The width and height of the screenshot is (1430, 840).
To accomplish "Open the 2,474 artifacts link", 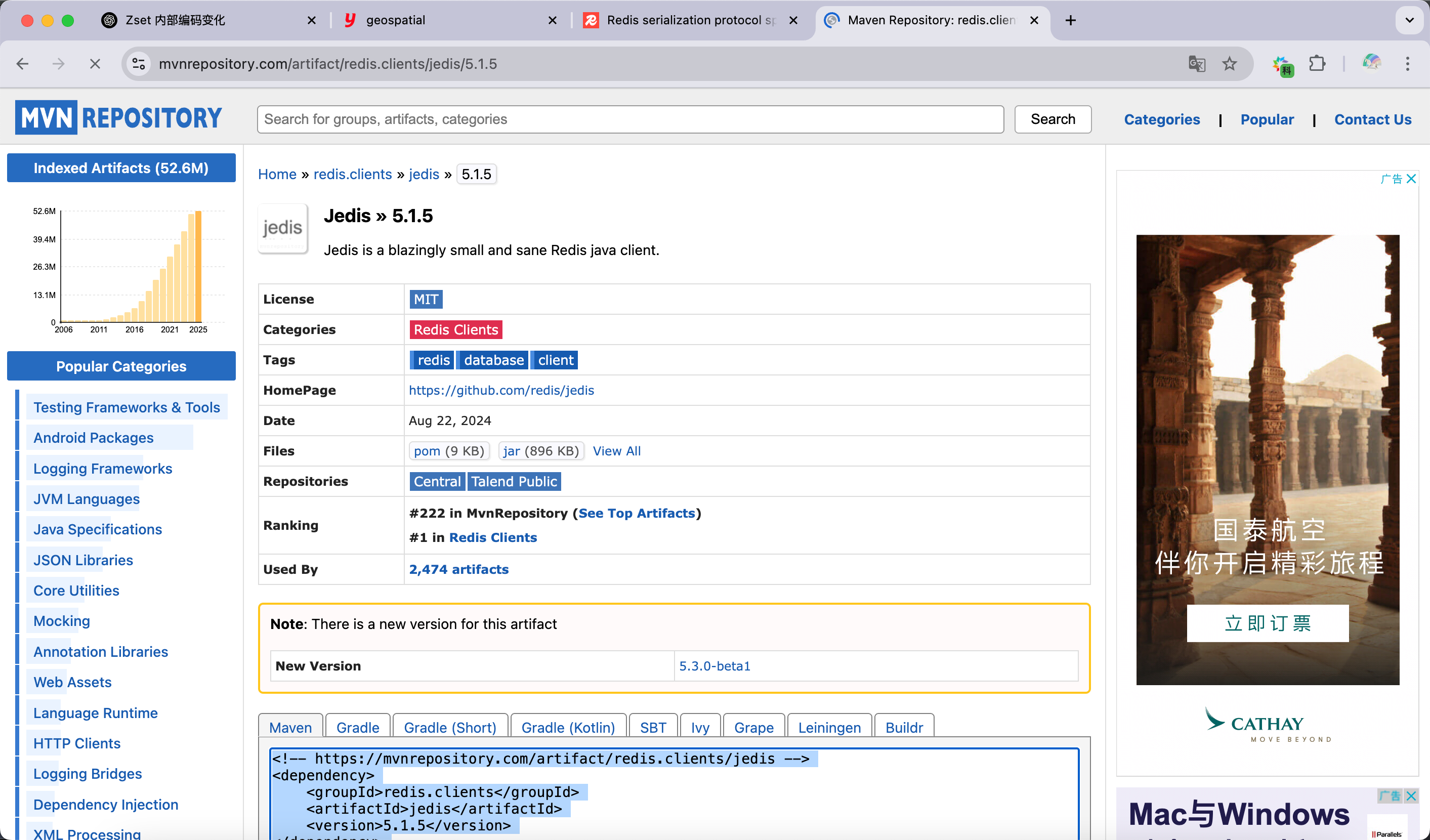I will (458, 569).
